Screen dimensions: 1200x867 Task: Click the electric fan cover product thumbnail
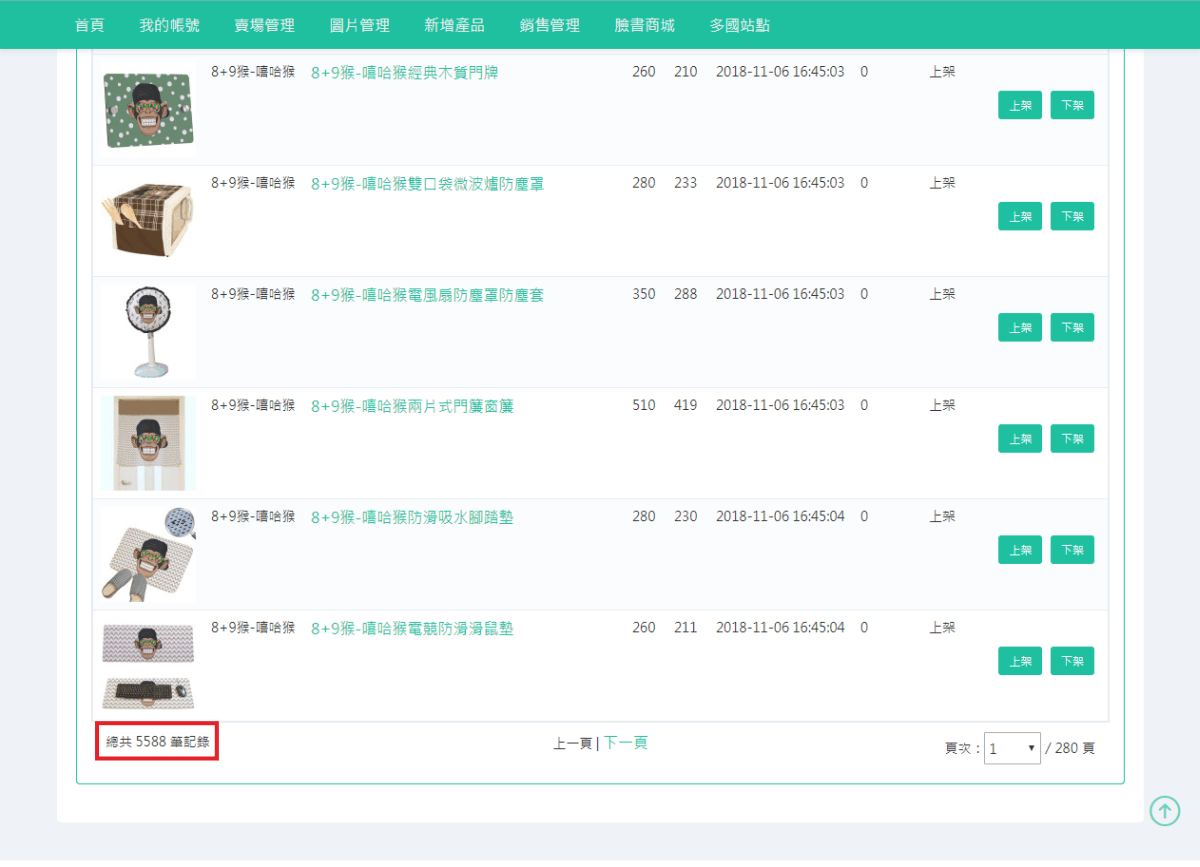pos(147,330)
